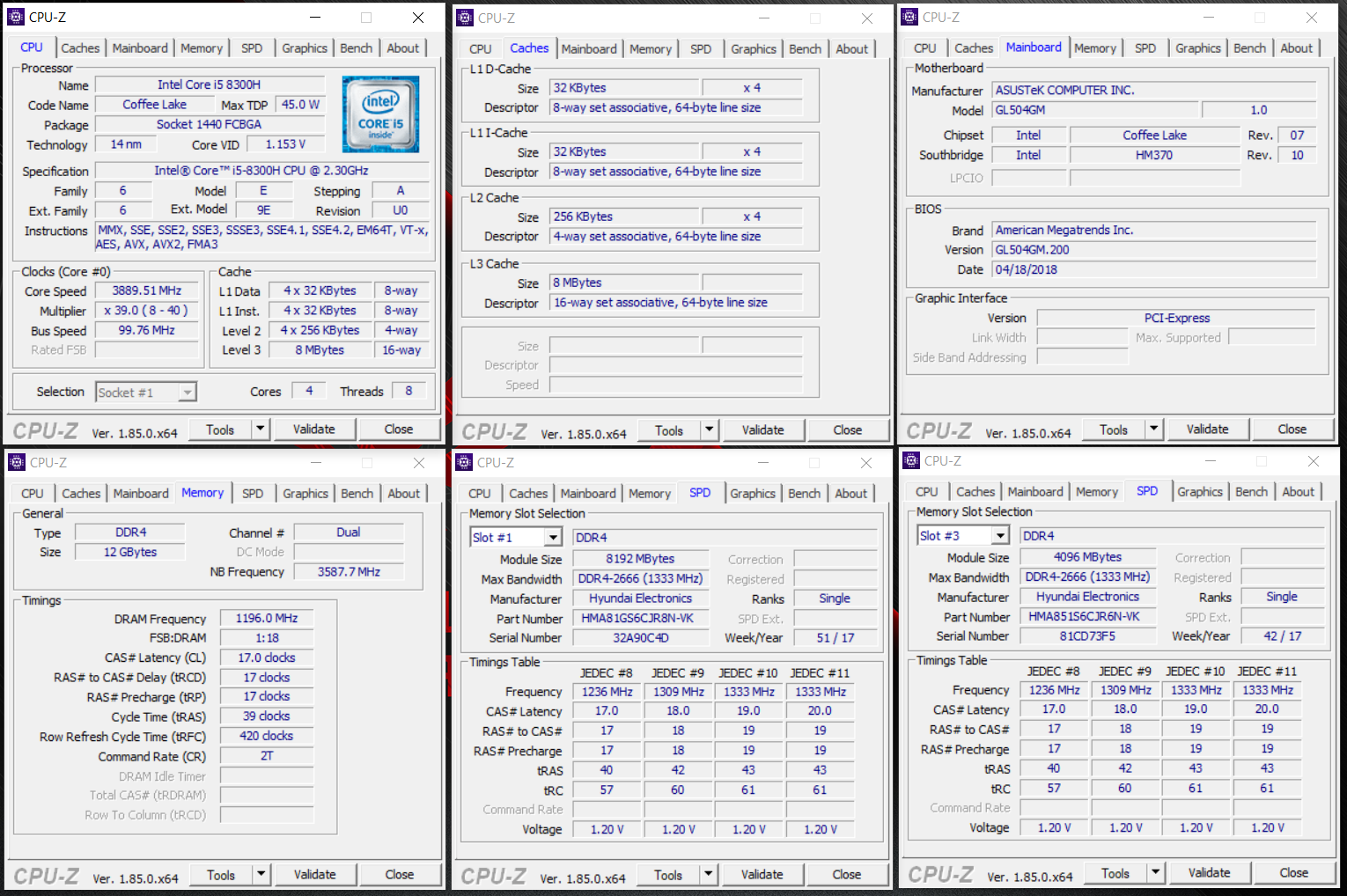Viewport: 1347px width, 896px height.
Task: Open Tools dropdown arrow in Slot #3 SPD window
Action: [x=1155, y=872]
